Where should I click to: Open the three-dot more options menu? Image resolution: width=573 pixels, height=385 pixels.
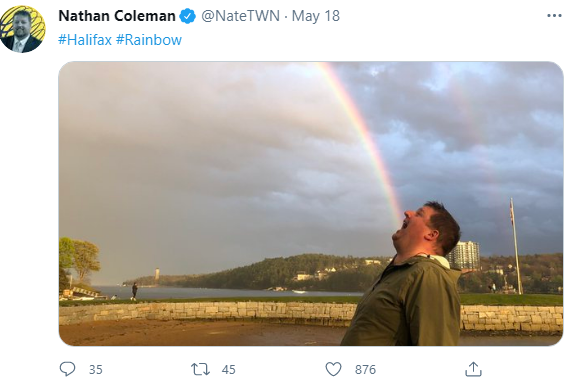tap(554, 16)
